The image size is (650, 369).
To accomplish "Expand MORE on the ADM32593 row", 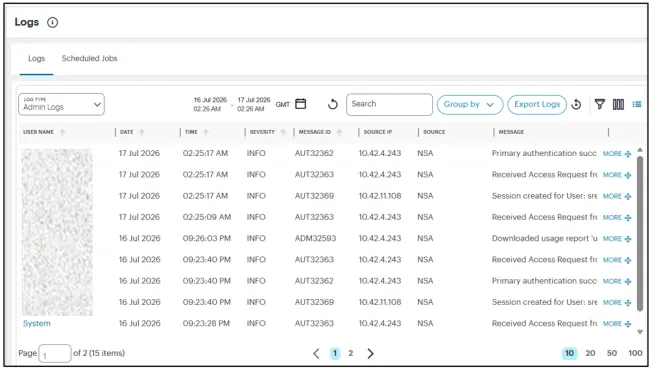I will (616, 239).
